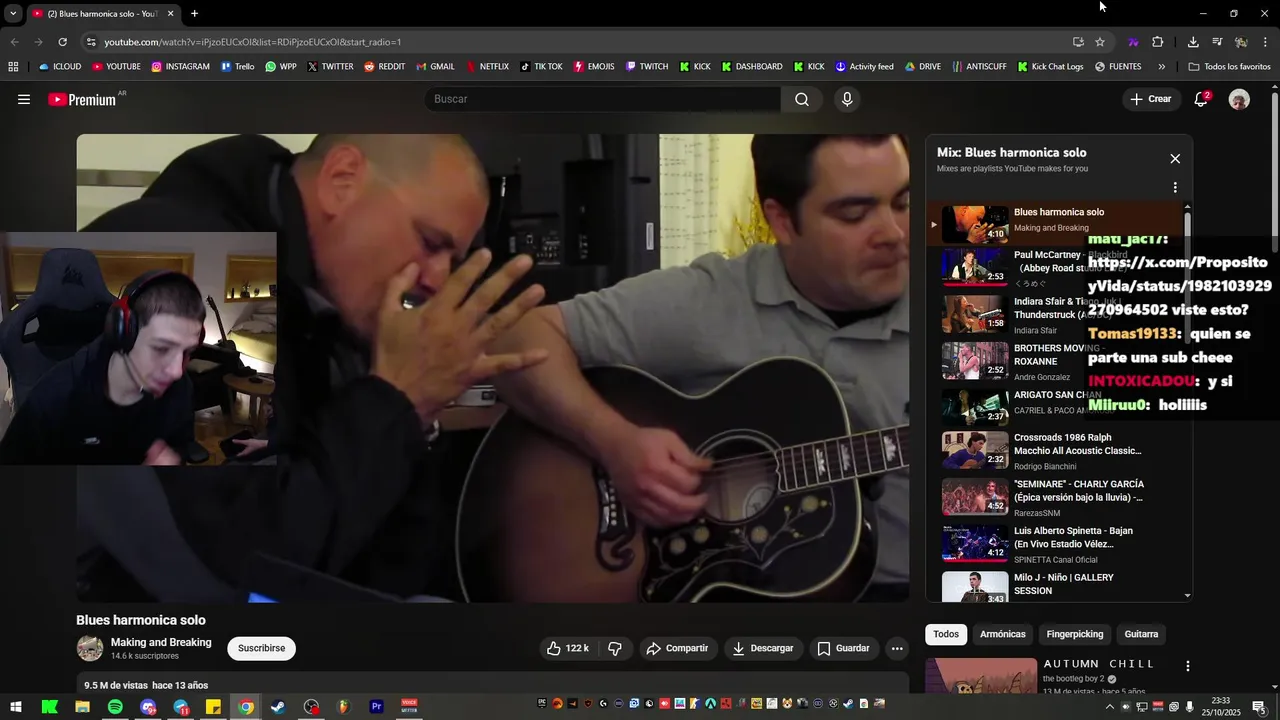Open options for Autumn Chill recommendation
1280x720 pixels.
1188,666
